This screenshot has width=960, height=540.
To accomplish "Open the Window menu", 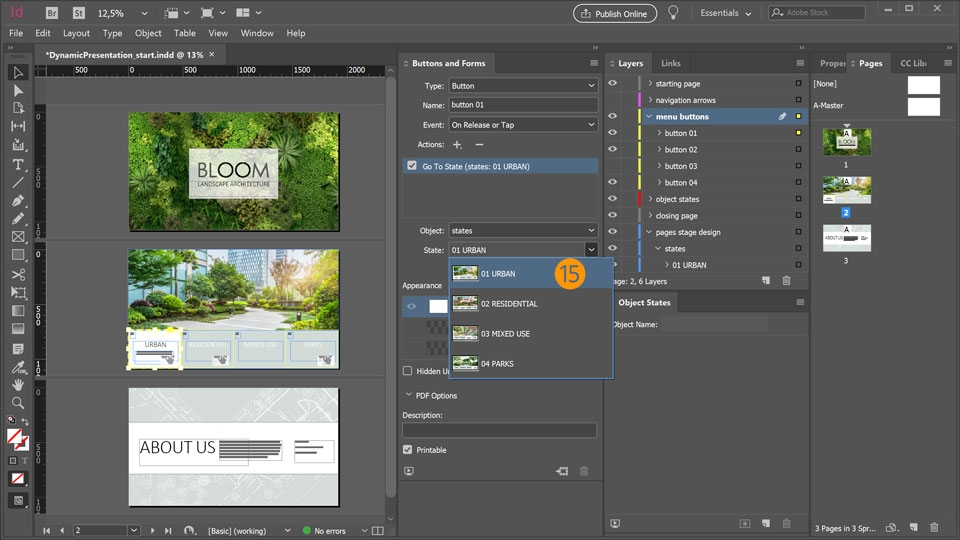I will tap(257, 33).
